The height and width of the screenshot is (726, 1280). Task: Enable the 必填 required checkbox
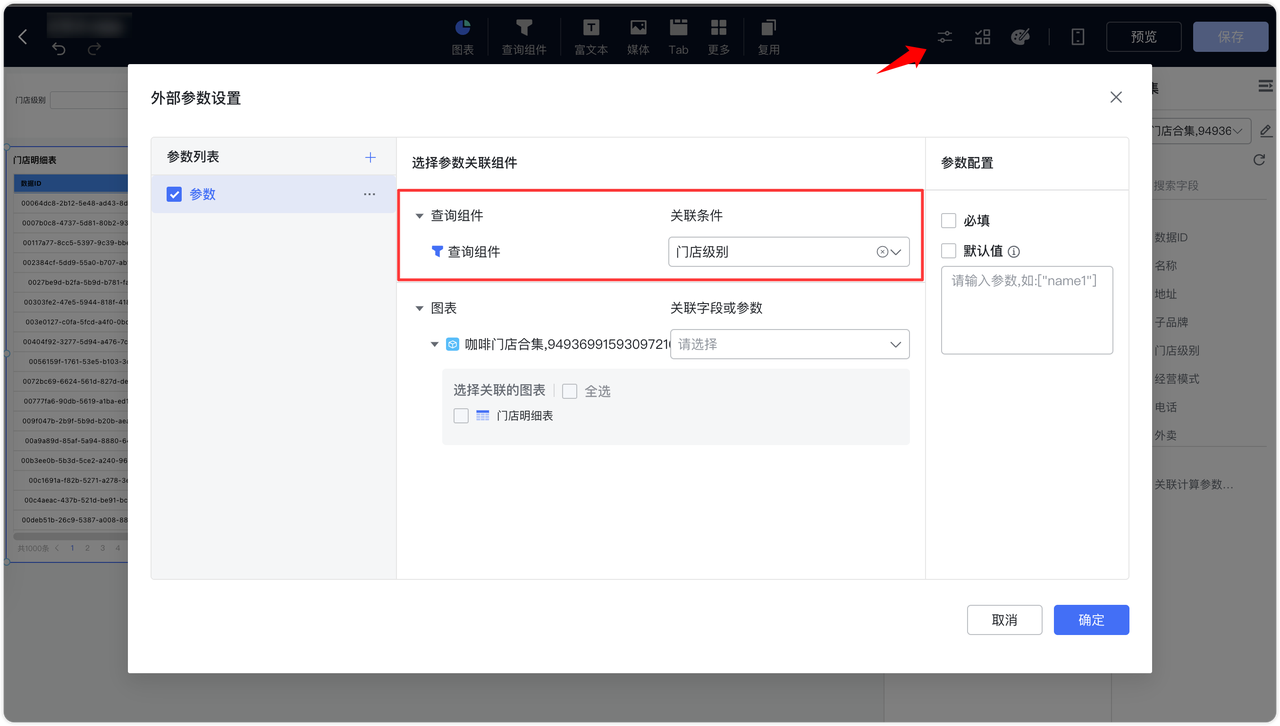(948, 220)
